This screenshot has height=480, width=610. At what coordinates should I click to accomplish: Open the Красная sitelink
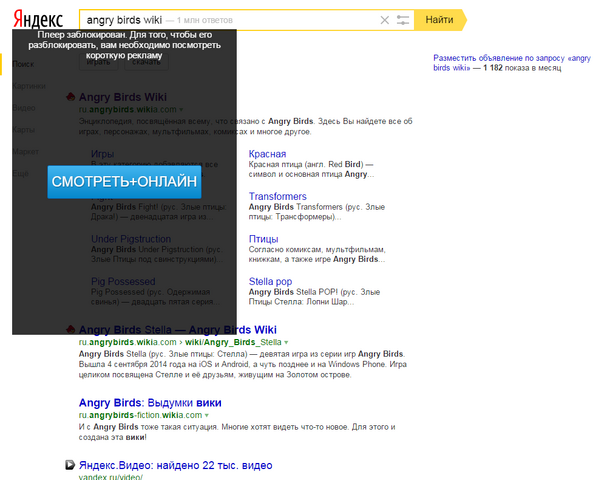click(267, 154)
